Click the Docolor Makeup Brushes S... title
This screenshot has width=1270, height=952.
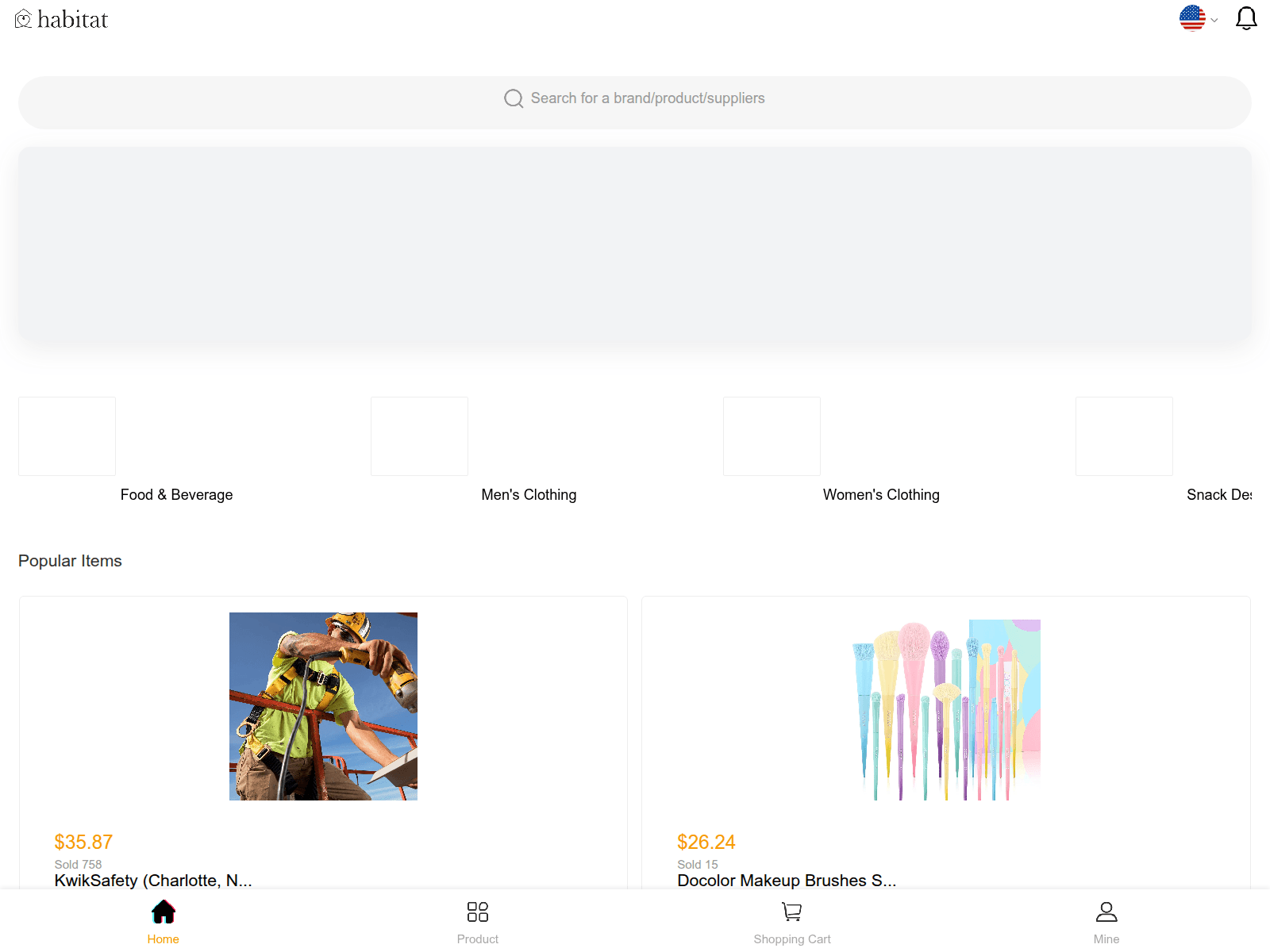pos(787,881)
